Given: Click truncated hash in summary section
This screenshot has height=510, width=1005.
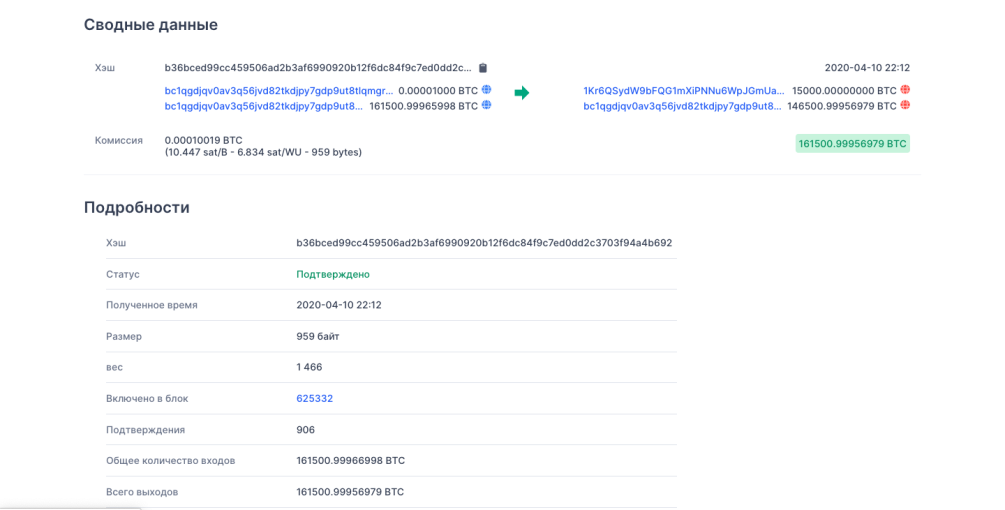Looking at the screenshot, I should [x=318, y=68].
